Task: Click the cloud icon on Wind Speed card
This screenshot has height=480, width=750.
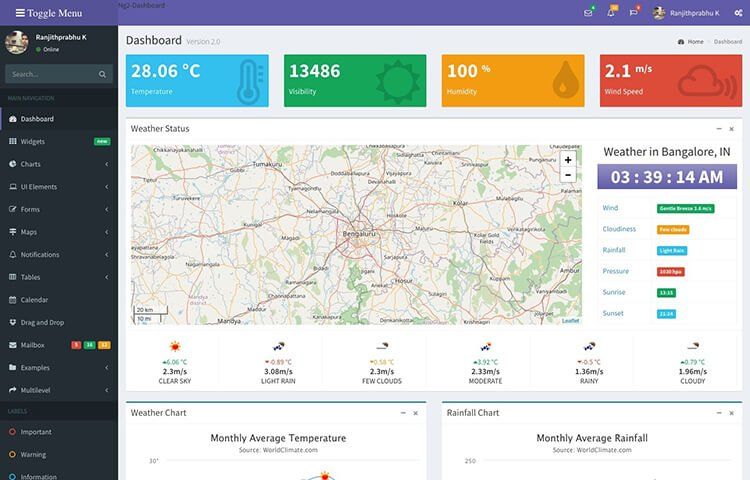Action: click(707, 82)
